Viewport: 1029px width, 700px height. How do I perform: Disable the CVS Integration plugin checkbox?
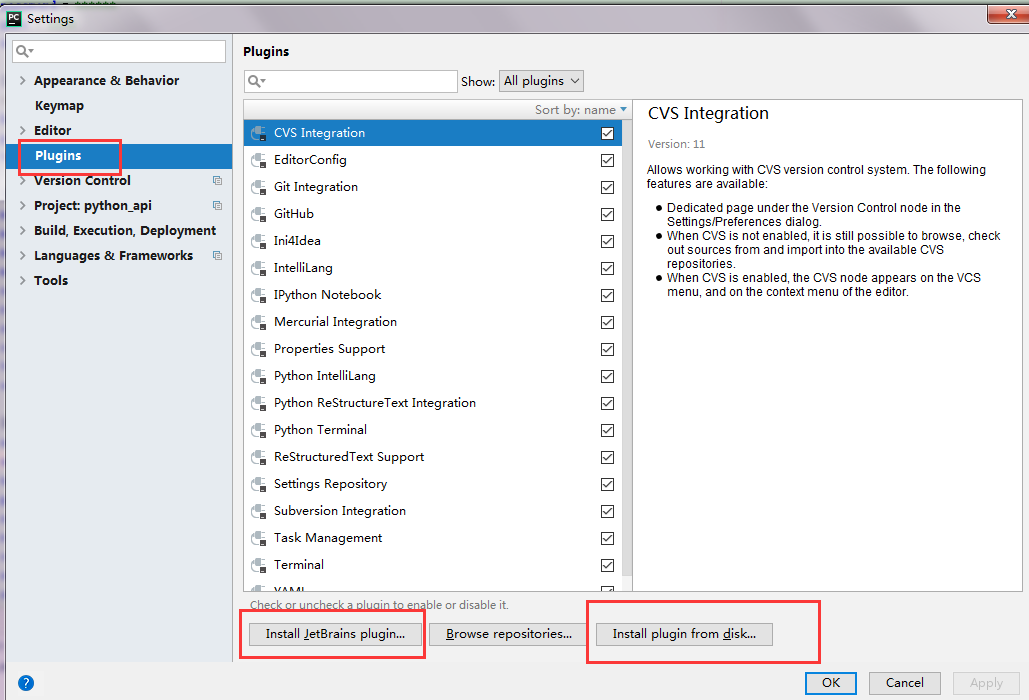coord(607,133)
